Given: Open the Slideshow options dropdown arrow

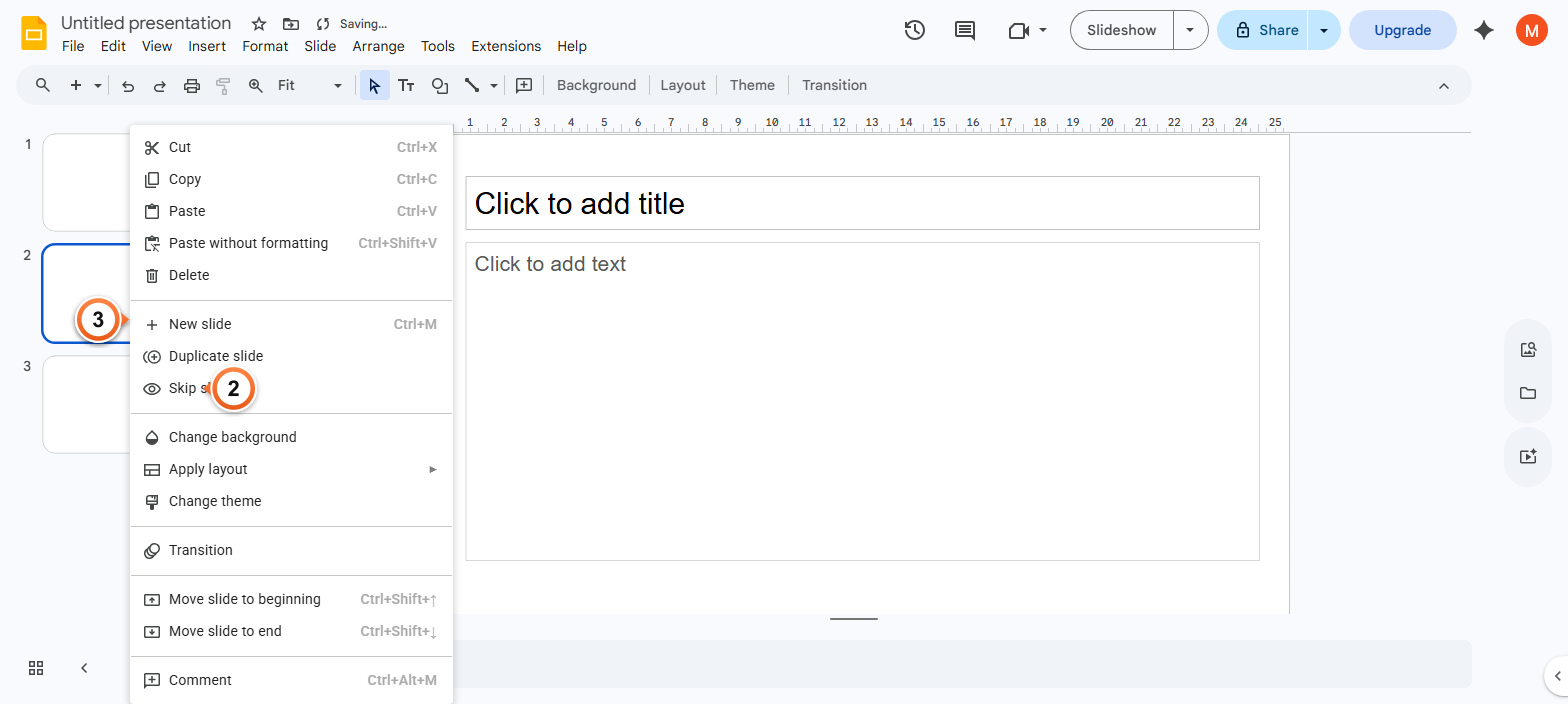Looking at the screenshot, I should [x=1190, y=30].
